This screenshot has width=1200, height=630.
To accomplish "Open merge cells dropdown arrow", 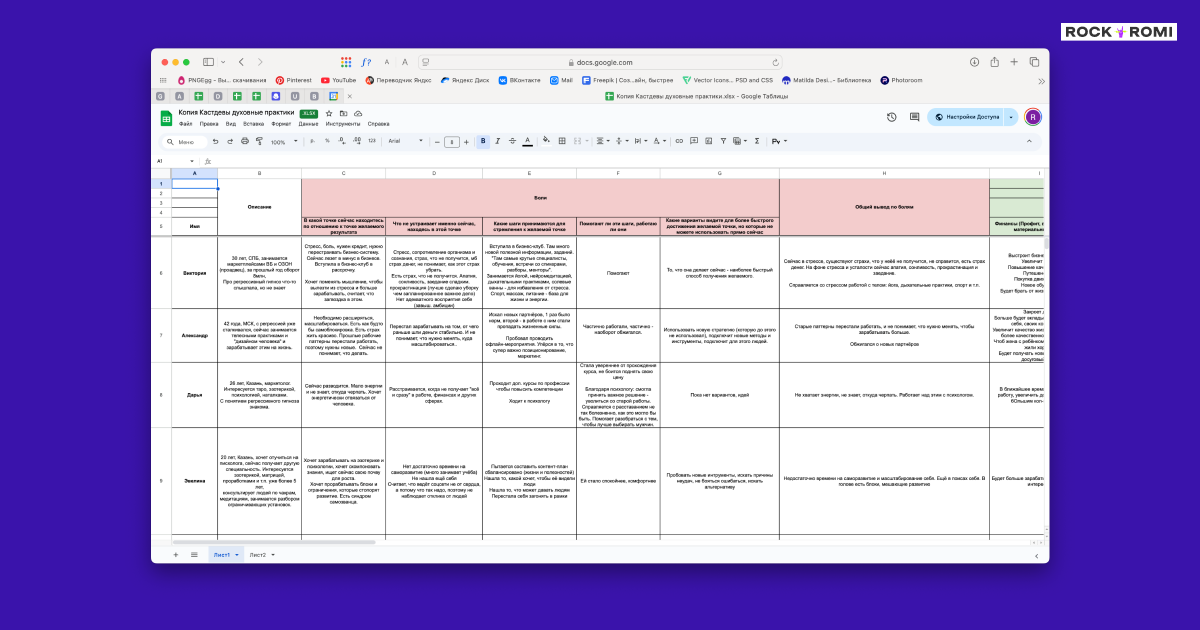I will pos(587,141).
